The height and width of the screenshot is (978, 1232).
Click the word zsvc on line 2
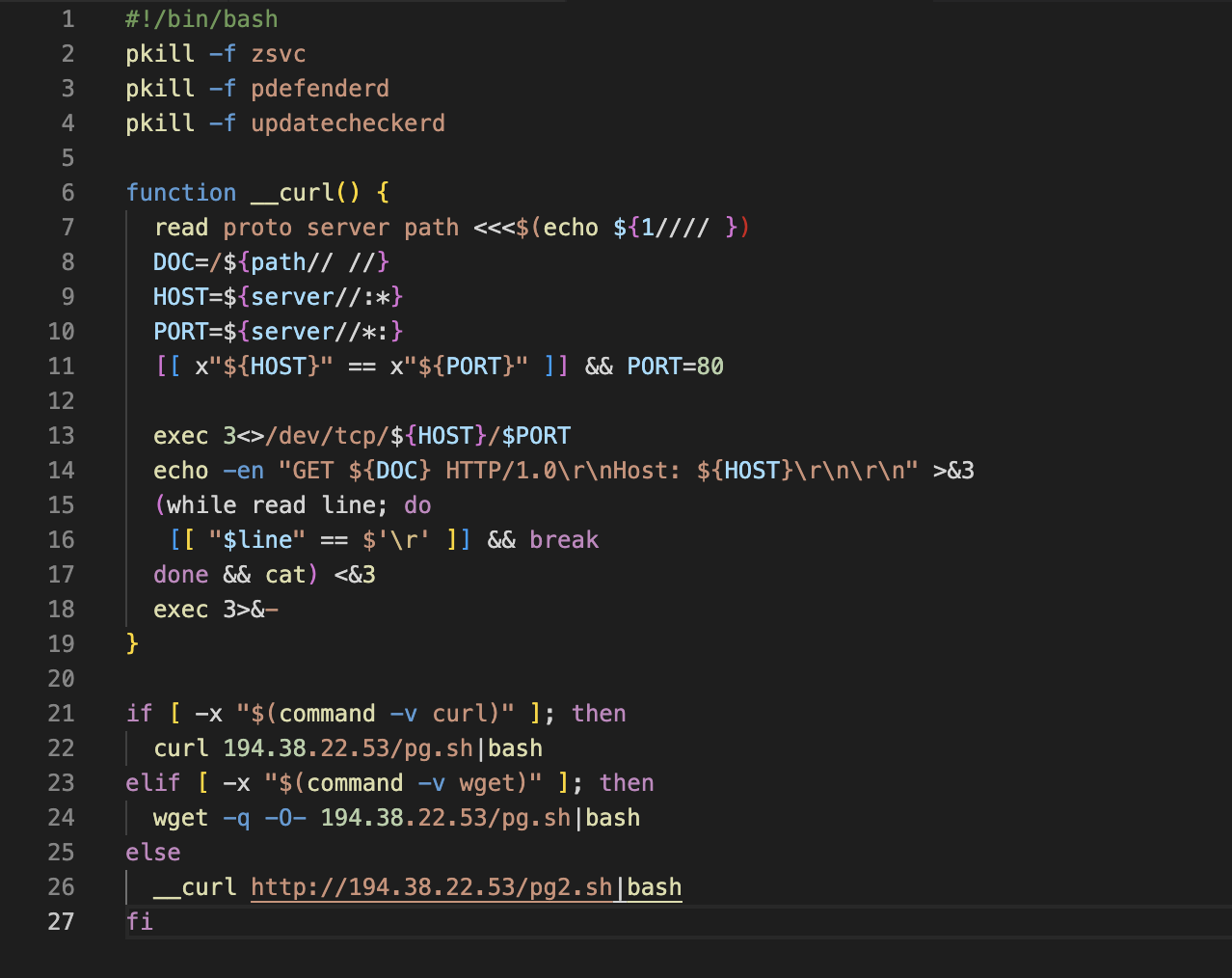(x=279, y=54)
